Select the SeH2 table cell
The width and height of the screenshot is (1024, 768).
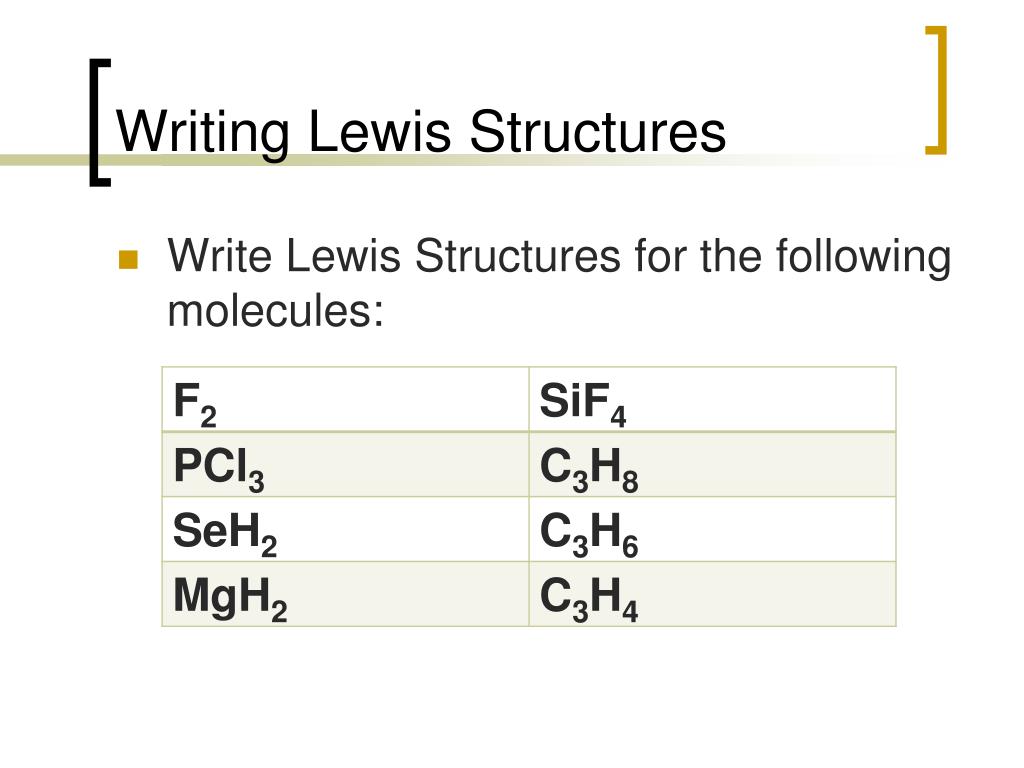[345, 529]
